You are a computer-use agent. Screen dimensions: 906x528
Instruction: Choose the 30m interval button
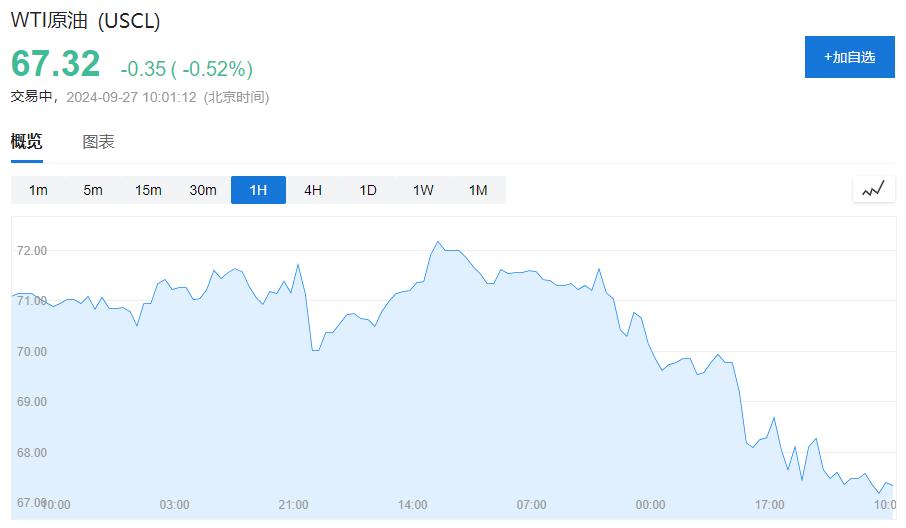pyautogui.click(x=203, y=190)
